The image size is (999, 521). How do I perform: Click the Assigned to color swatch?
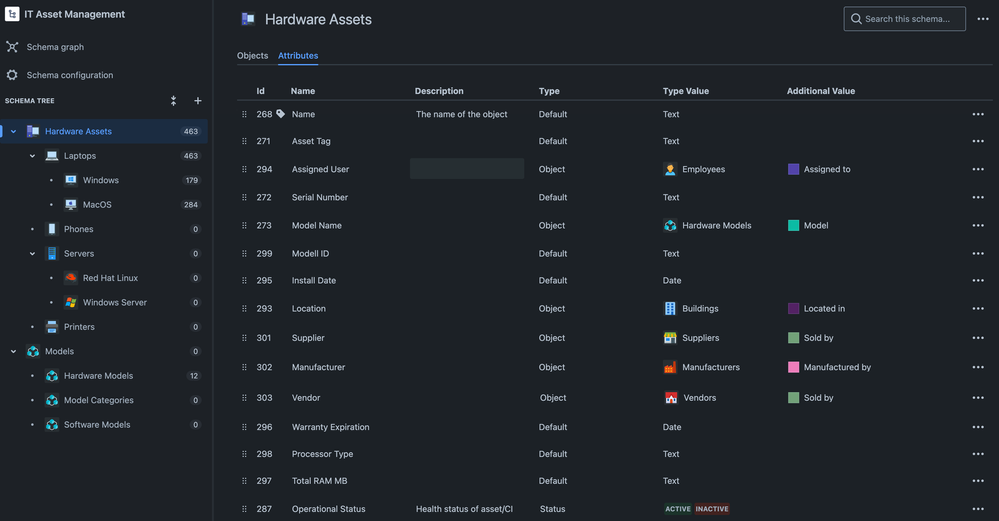(793, 169)
